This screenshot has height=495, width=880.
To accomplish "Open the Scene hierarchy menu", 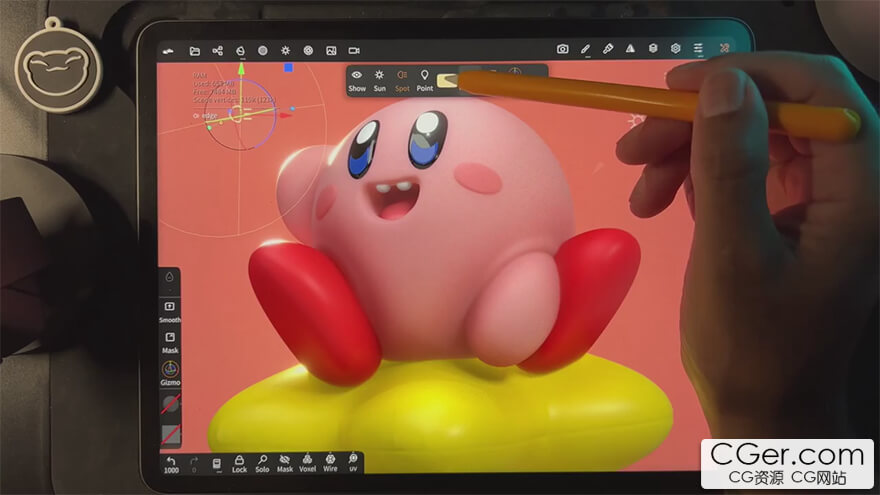I will pyautogui.click(x=217, y=50).
